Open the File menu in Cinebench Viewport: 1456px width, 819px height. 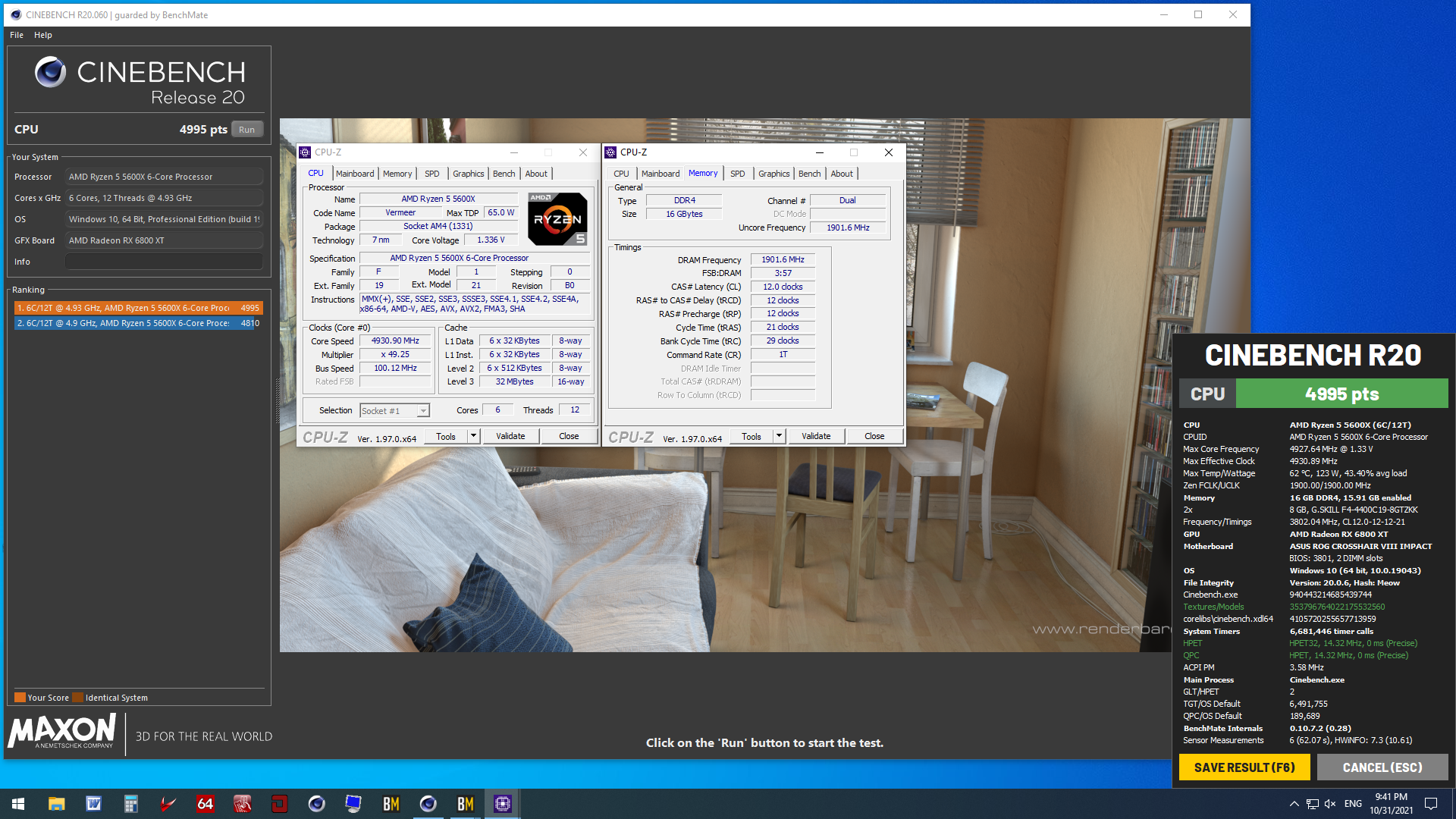point(17,35)
